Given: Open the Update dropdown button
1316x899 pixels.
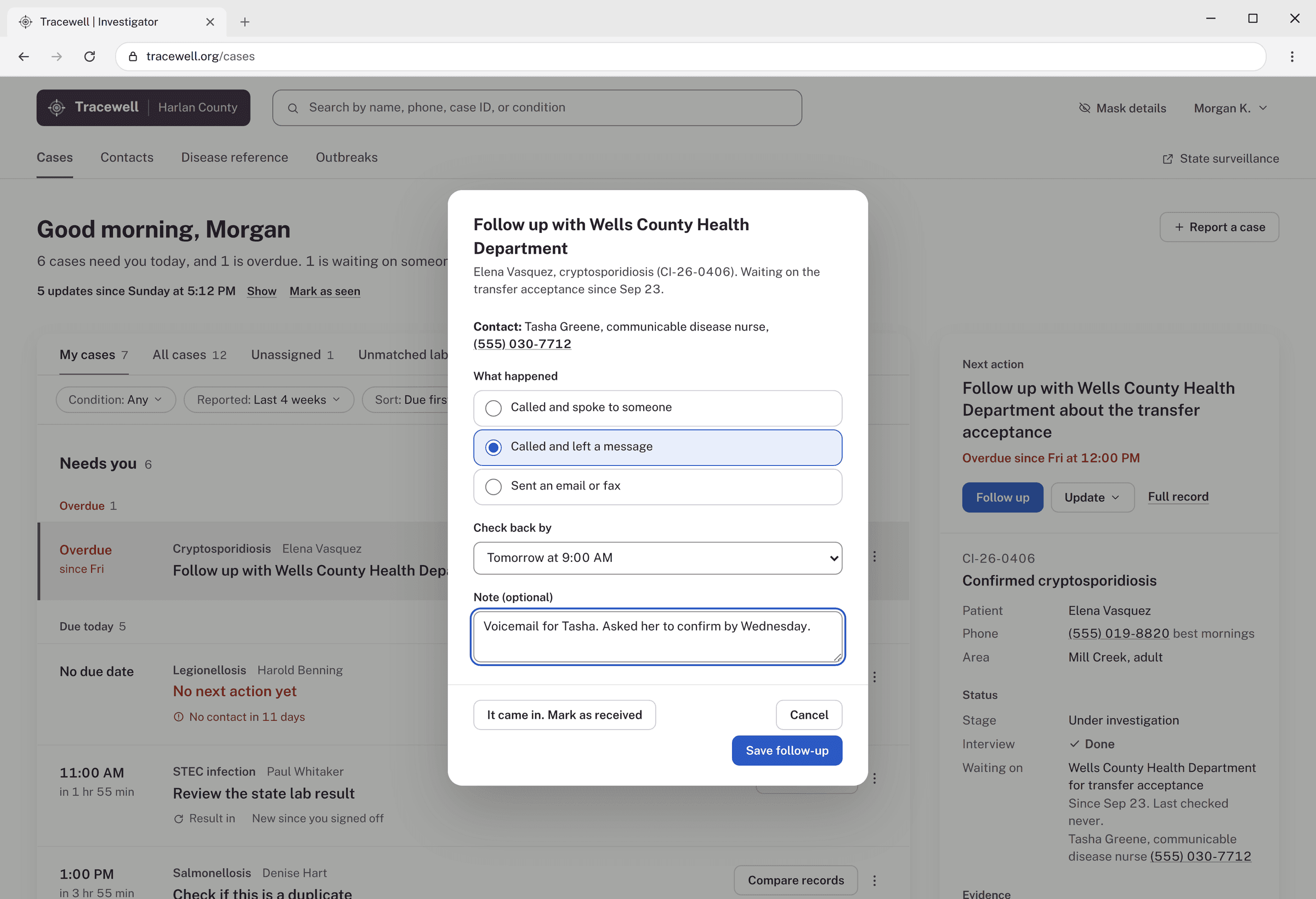Looking at the screenshot, I should click(1092, 498).
